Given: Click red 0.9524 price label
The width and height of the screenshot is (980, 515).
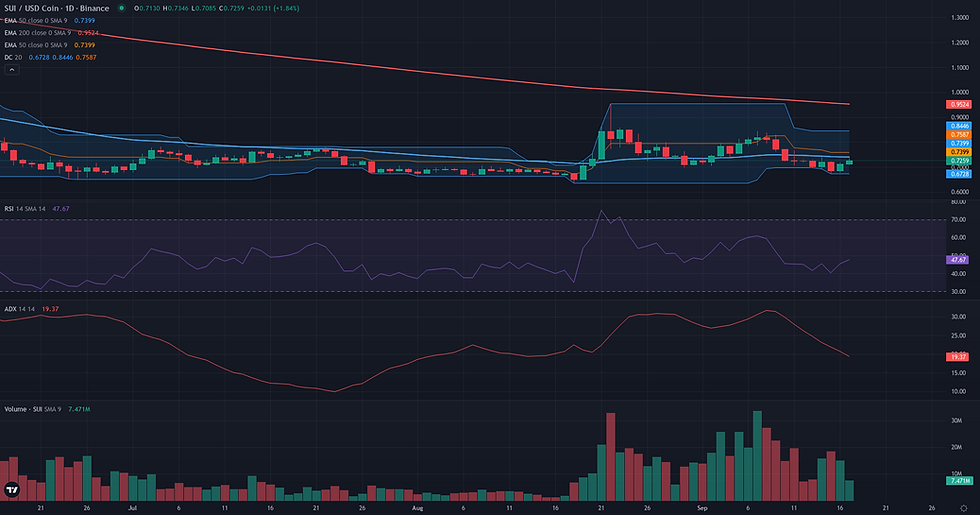Looking at the screenshot, I should (959, 104).
